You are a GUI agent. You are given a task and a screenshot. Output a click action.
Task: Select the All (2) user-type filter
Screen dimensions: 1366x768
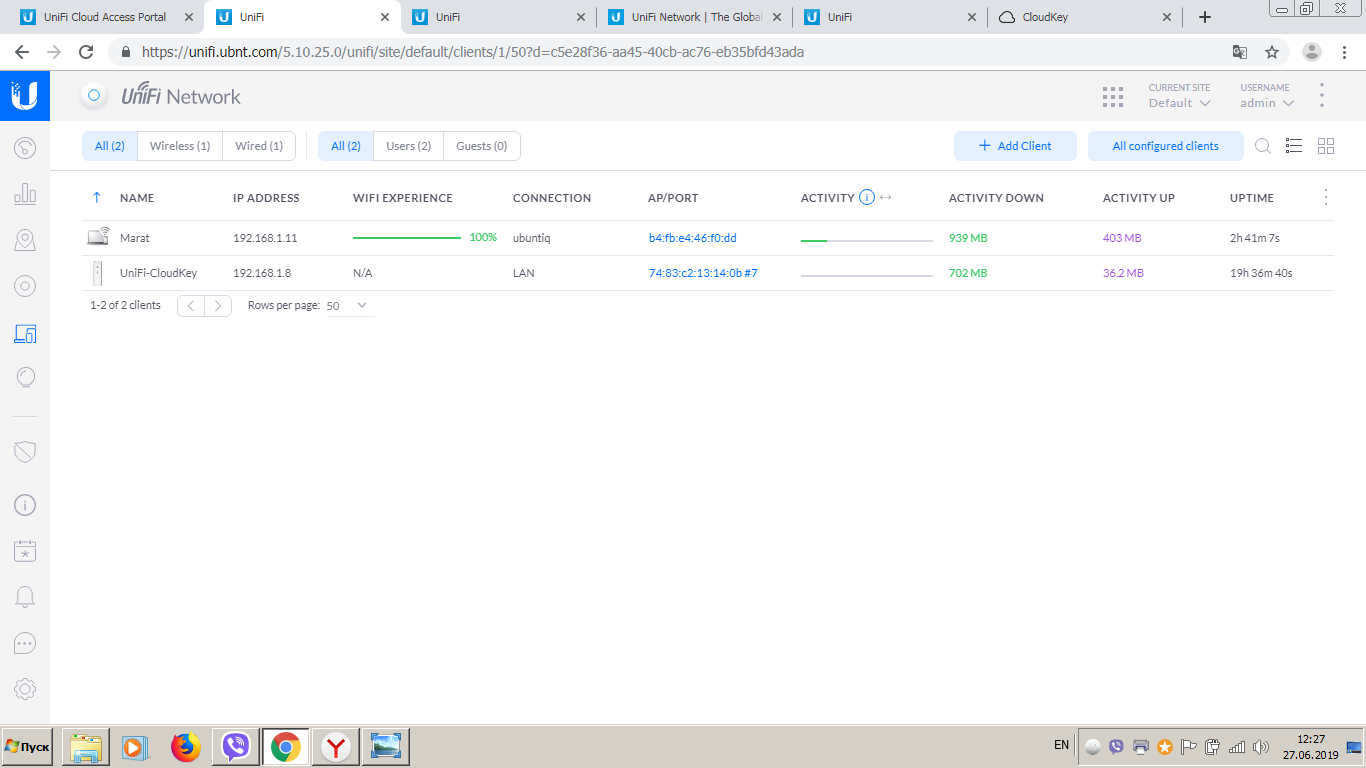pos(346,146)
